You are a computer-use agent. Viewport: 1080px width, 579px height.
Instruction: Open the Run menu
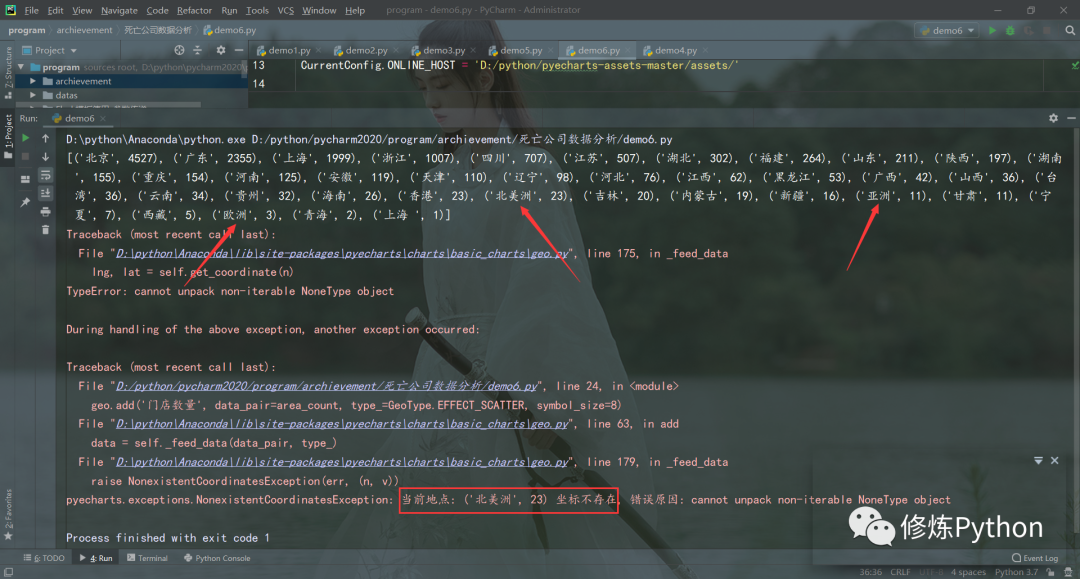(x=229, y=10)
